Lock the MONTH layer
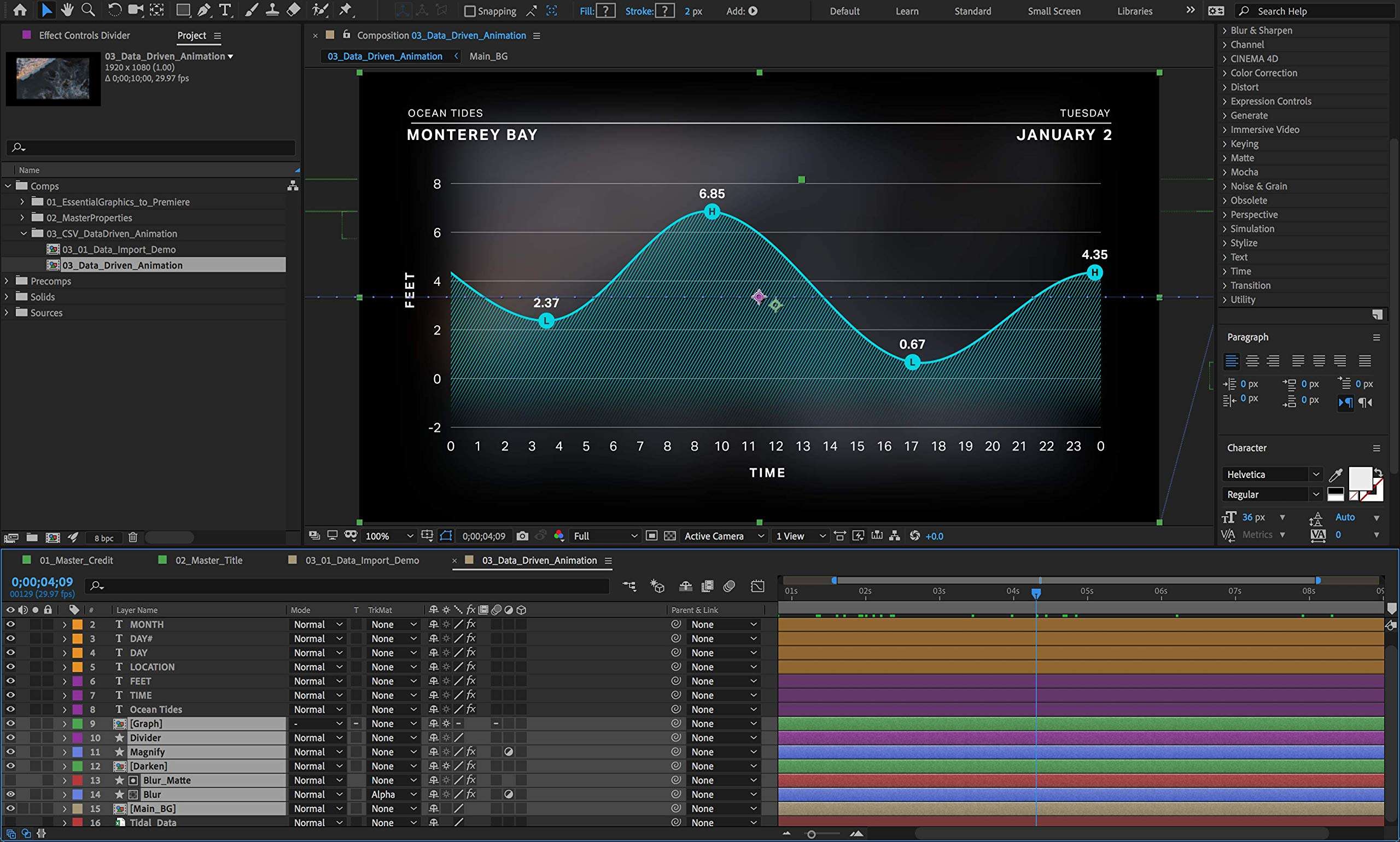This screenshot has height=842, width=1400. [x=48, y=624]
